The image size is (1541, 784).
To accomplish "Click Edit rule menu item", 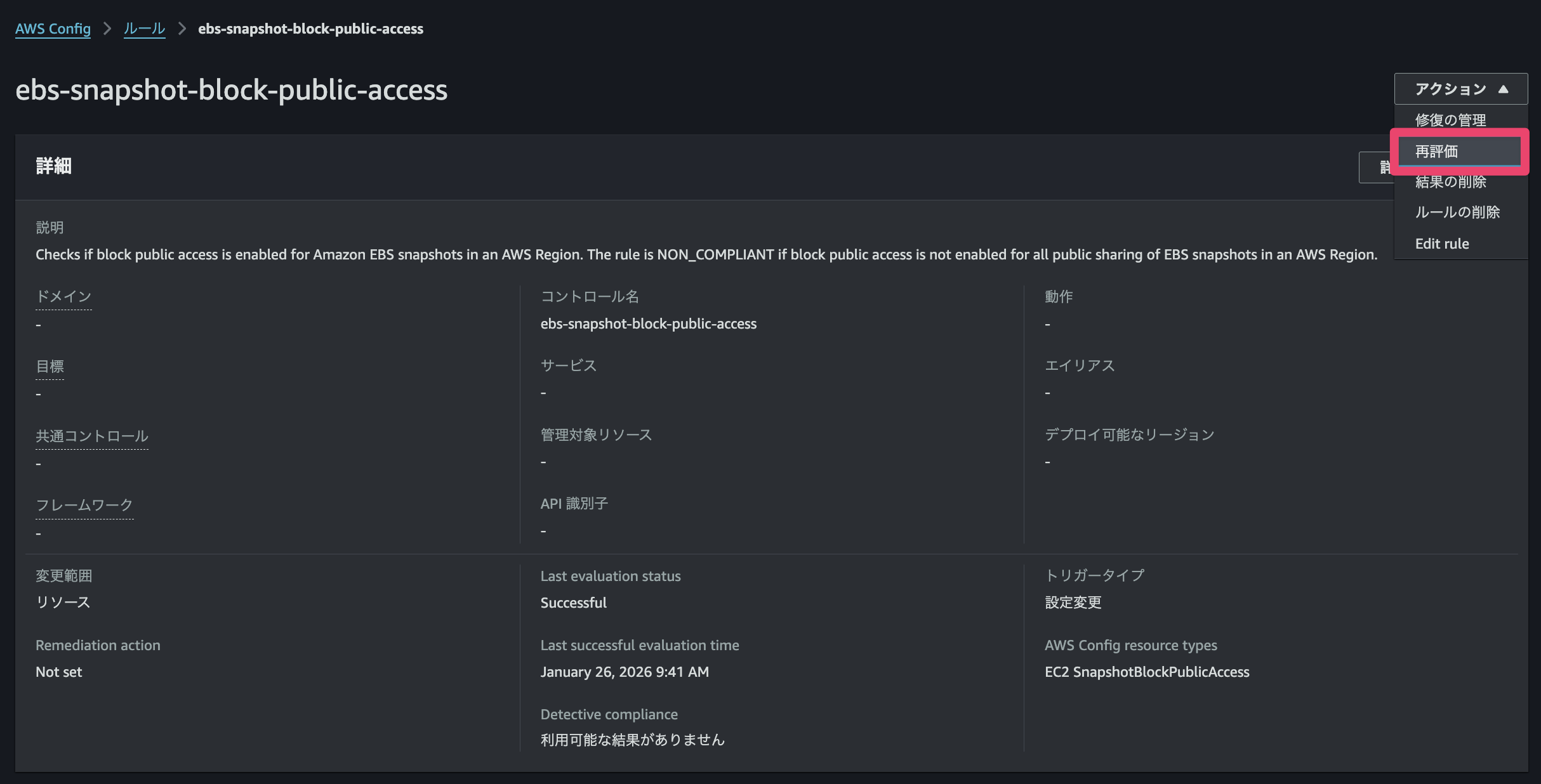I will (1442, 244).
